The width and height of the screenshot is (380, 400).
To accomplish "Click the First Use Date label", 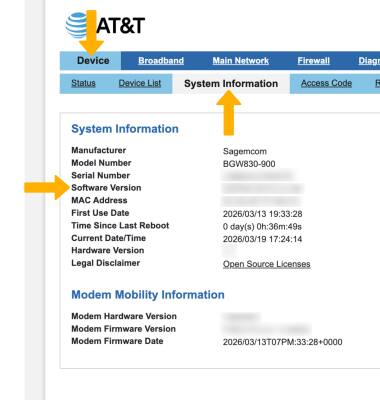I will 100,213.
